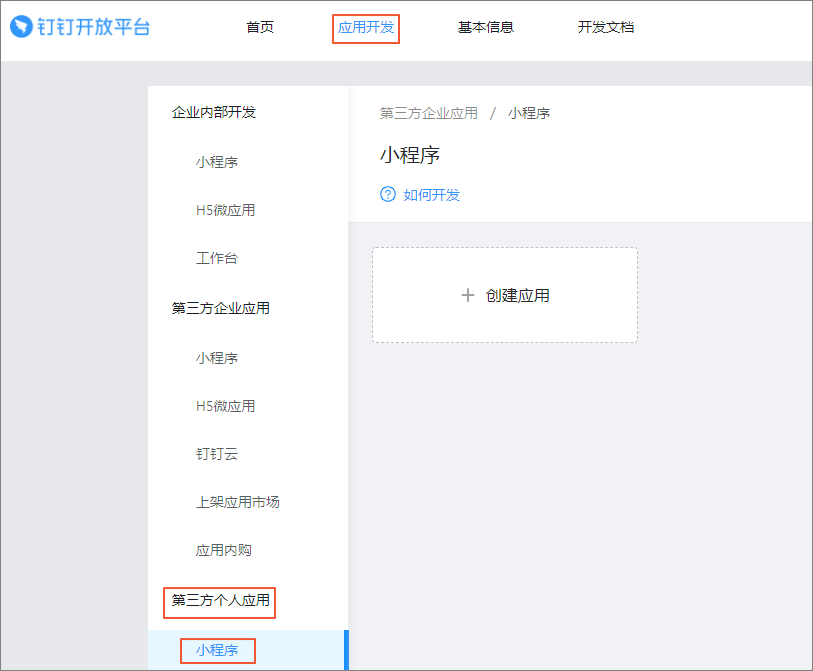Click the 创建应用 button text
Screen dimensions: 813x671
tap(517, 296)
